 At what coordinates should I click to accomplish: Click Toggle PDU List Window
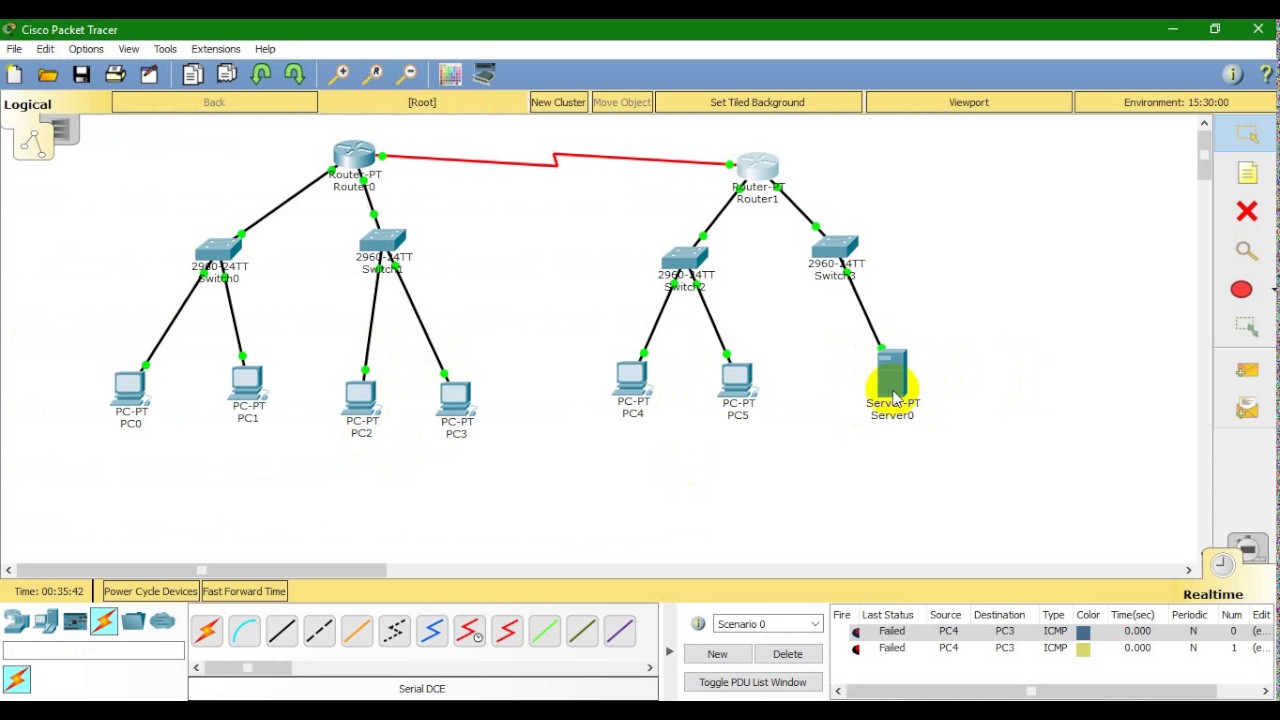click(753, 682)
